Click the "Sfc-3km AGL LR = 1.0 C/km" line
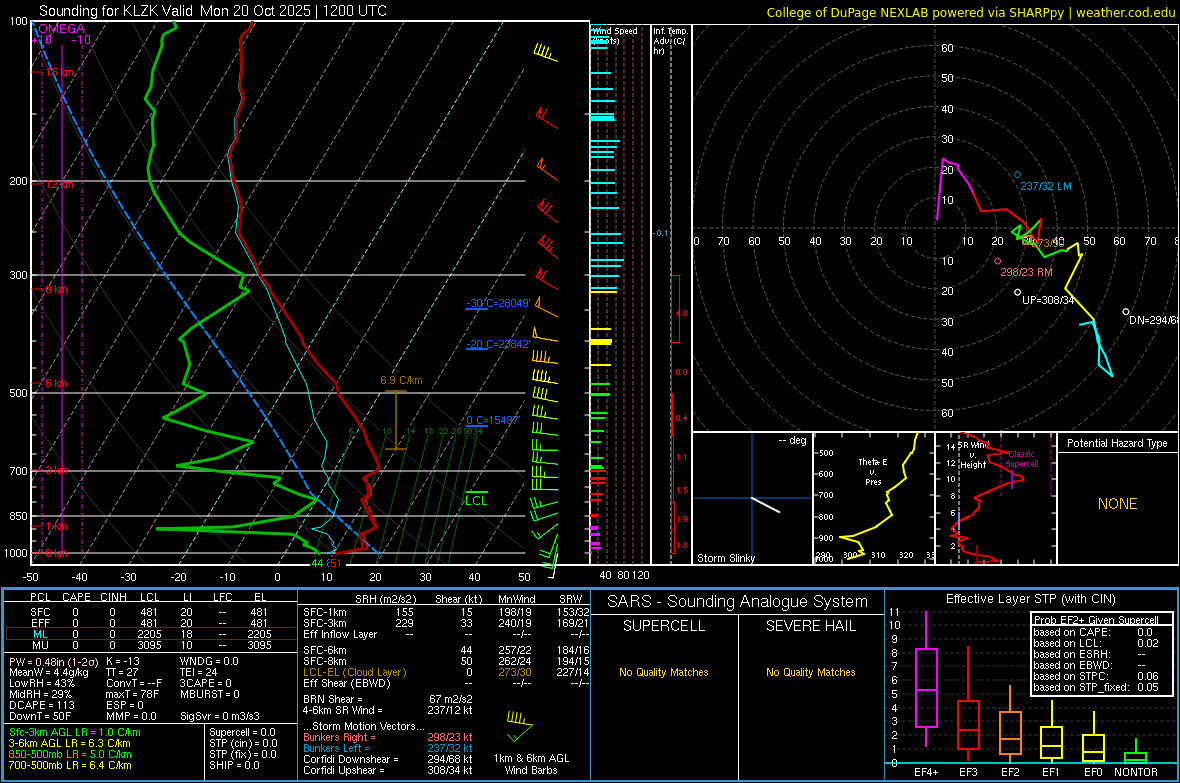Screen dimensions: 1180x783 click(x=75, y=732)
